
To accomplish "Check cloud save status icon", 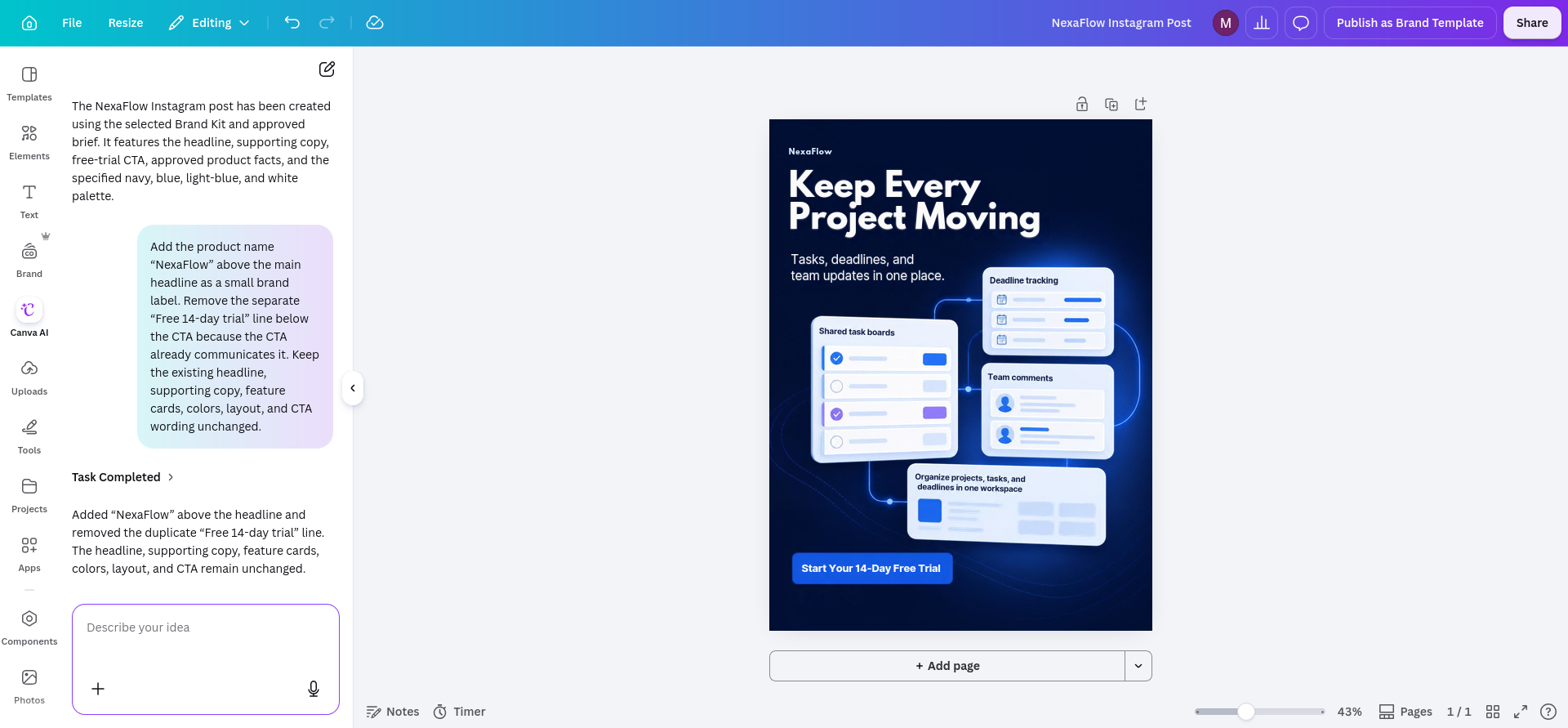I will click(x=375, y=23).
